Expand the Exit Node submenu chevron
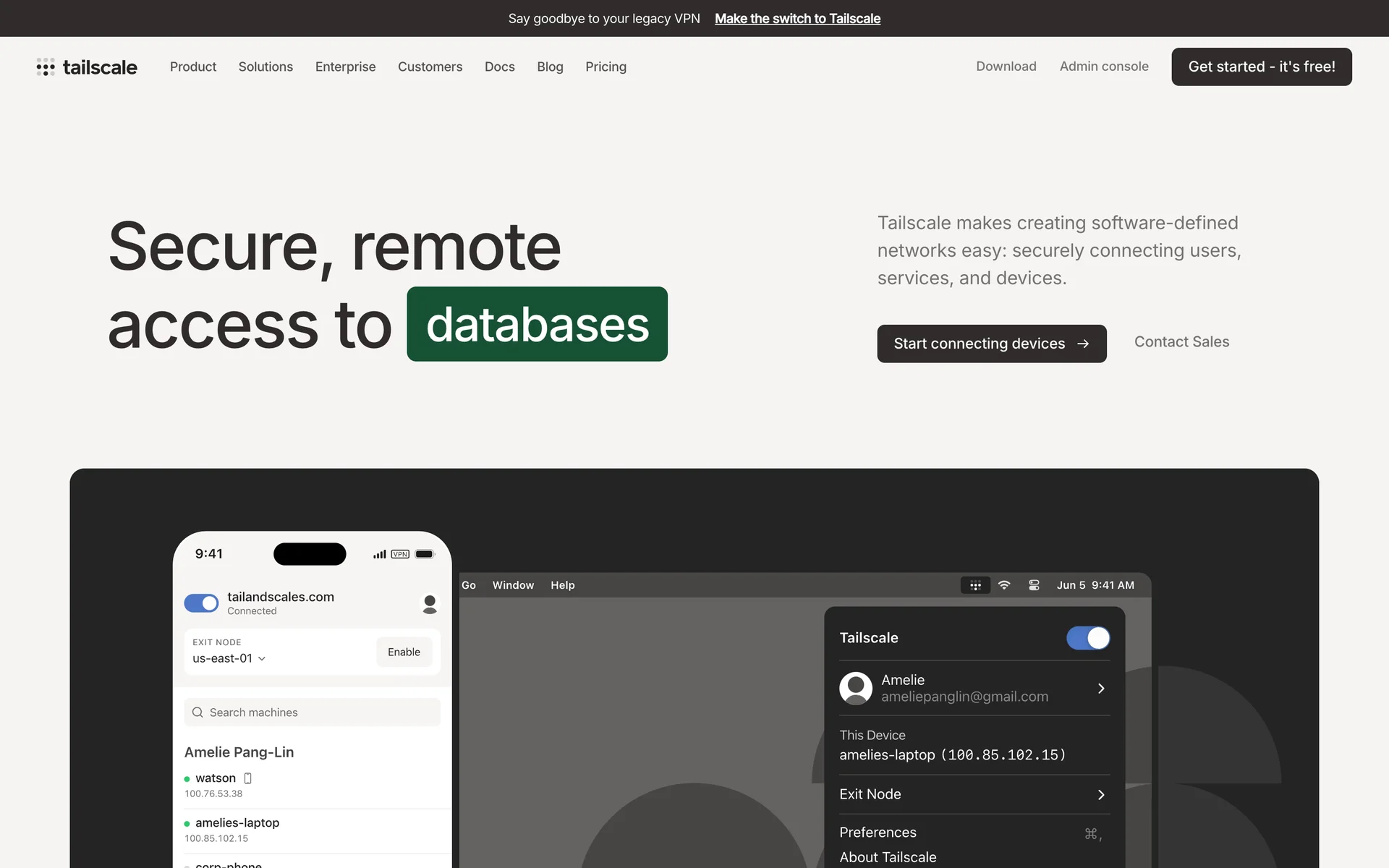Screen dimensions: 1389x868 (x=1101, y=795)
